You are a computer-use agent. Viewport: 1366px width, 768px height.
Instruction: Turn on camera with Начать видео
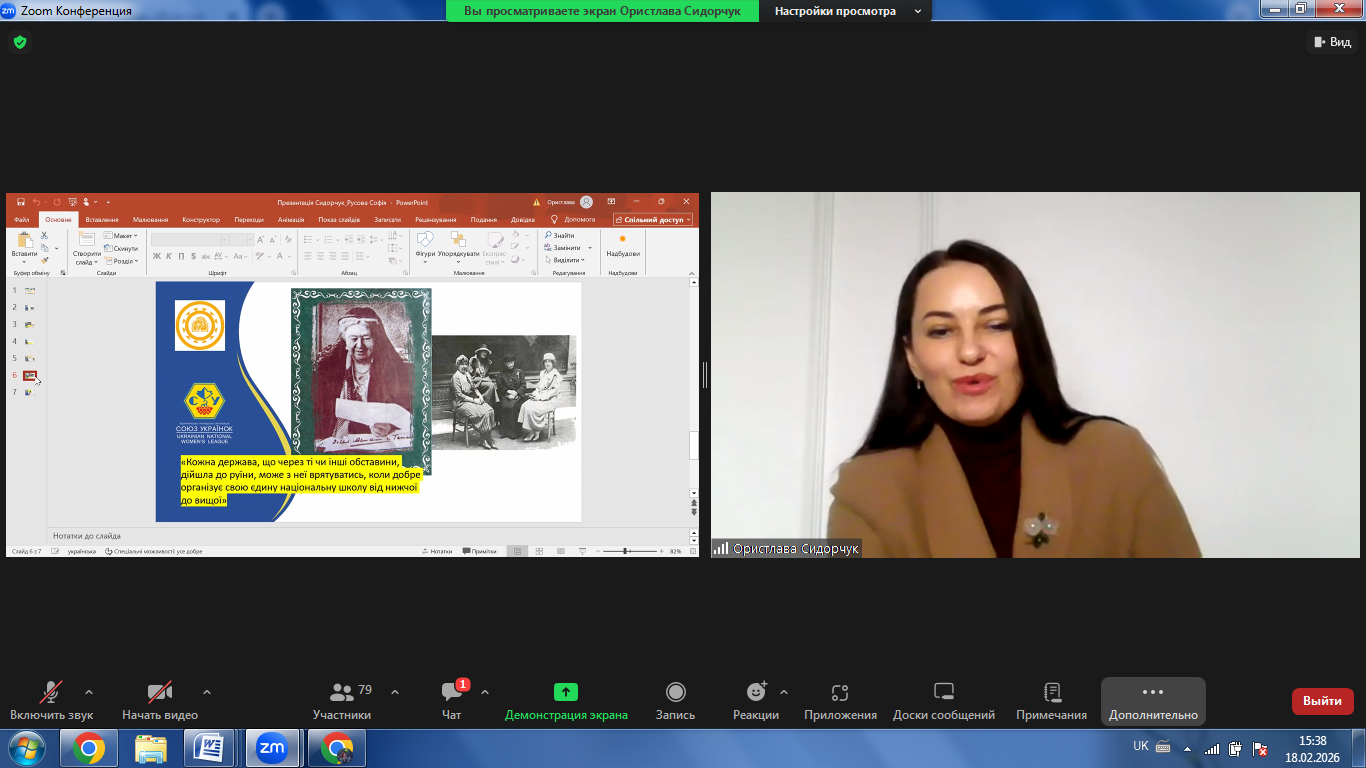160,701
